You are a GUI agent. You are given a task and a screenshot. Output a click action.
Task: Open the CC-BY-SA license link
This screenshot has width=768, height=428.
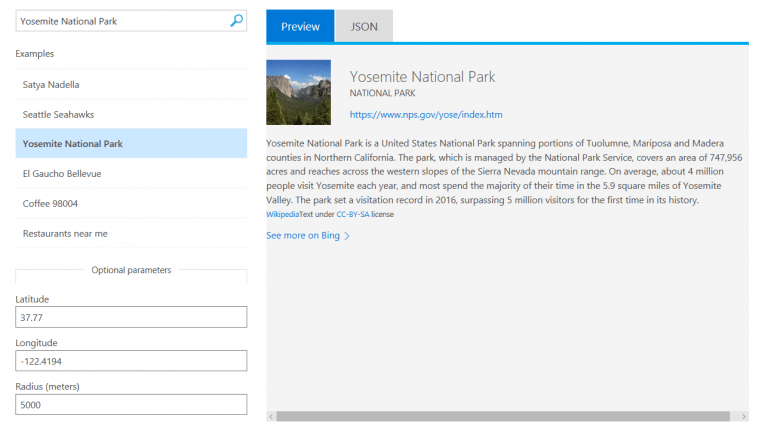353,214
